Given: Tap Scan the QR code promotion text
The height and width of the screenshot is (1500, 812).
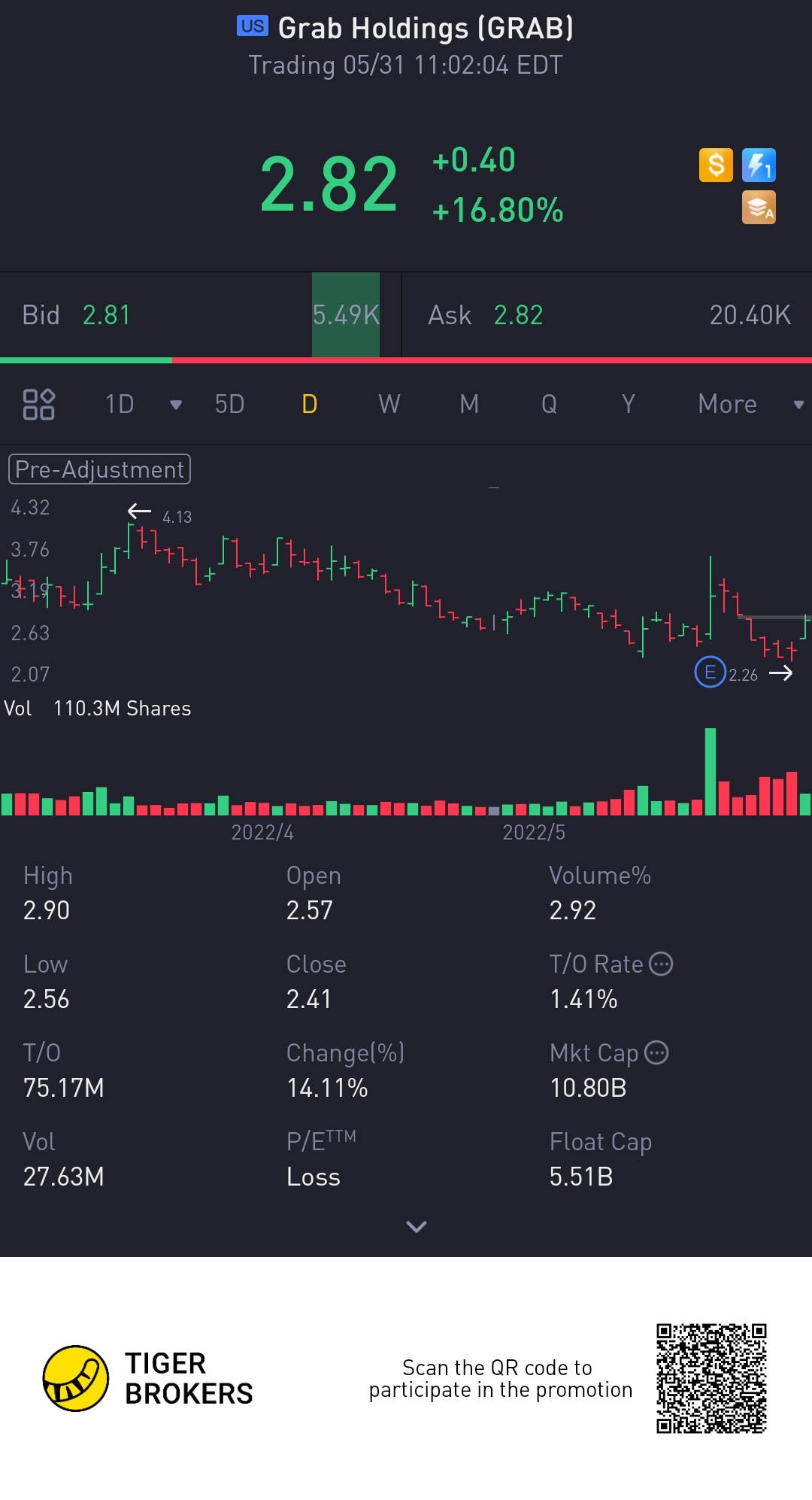Looking at the screenshot, I should pyautogui.click(x=501, y=1378).
